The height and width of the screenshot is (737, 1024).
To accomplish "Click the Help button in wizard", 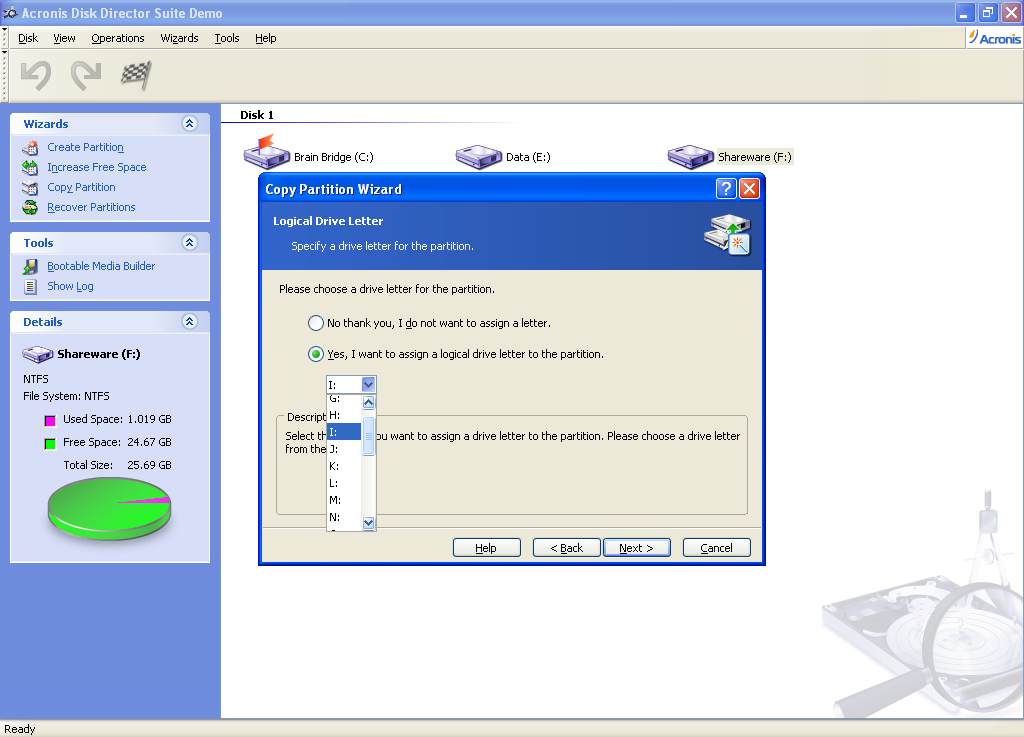I will tap(487, 548).
